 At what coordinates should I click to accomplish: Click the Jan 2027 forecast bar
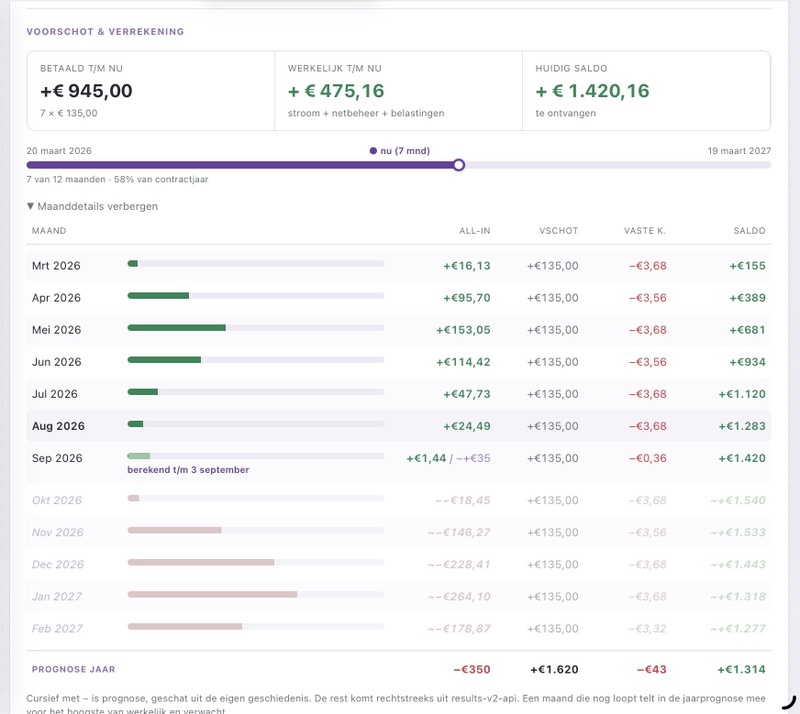(212, 595)
